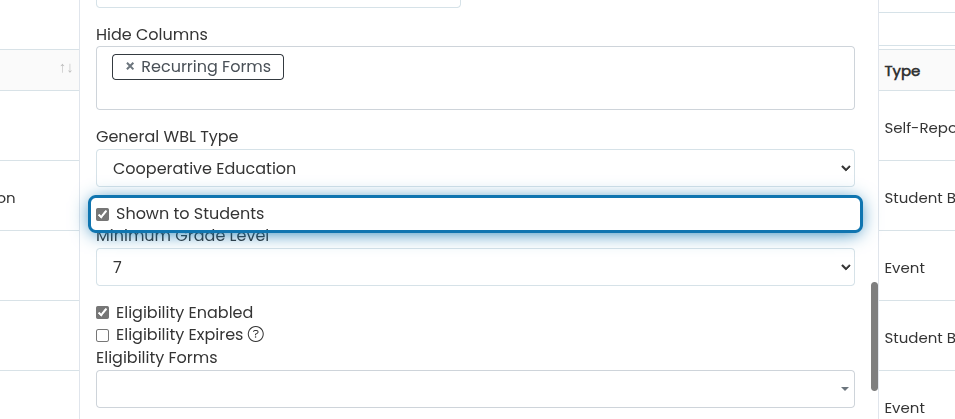This screenshot has width=955, height=419.
Task: Open help icon beside Eligibility Expires
Action: [x=256, y=334]
